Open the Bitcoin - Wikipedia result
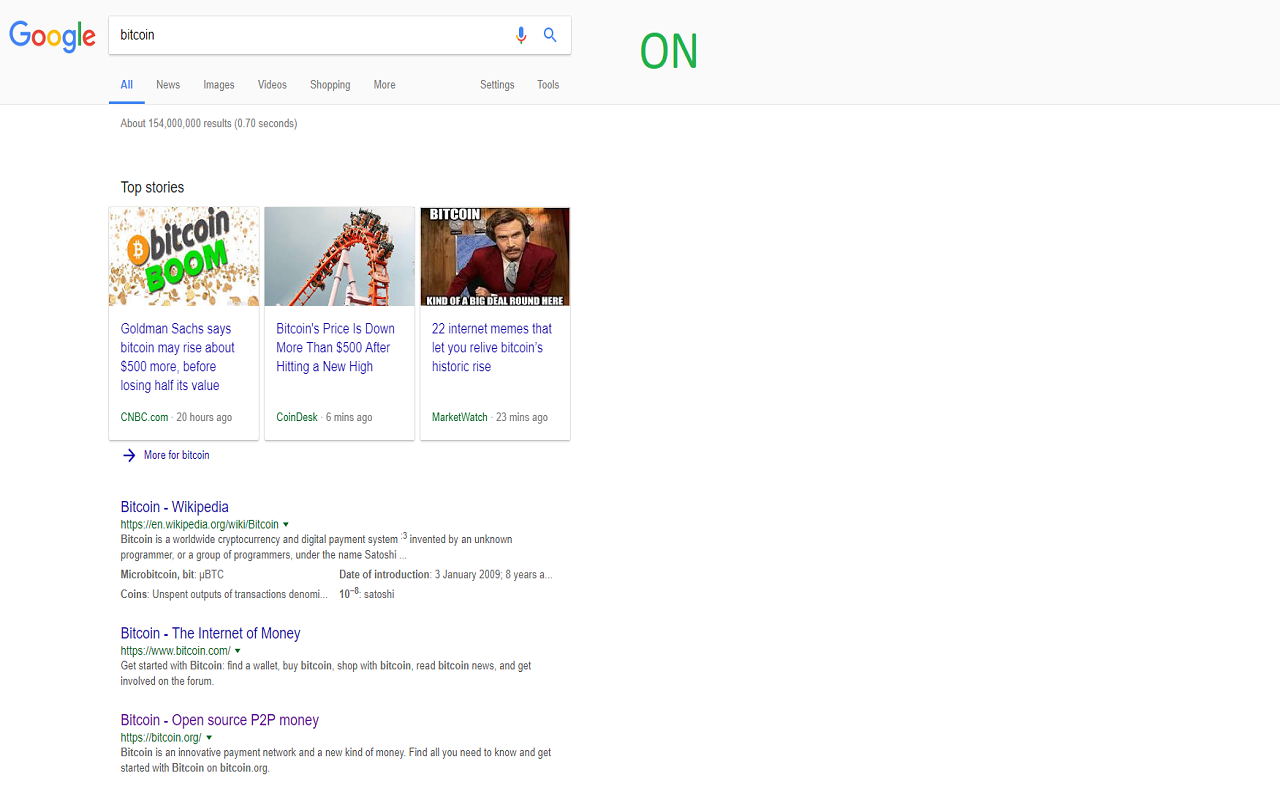Screen dimensions: 1280x800 (175, 507)
